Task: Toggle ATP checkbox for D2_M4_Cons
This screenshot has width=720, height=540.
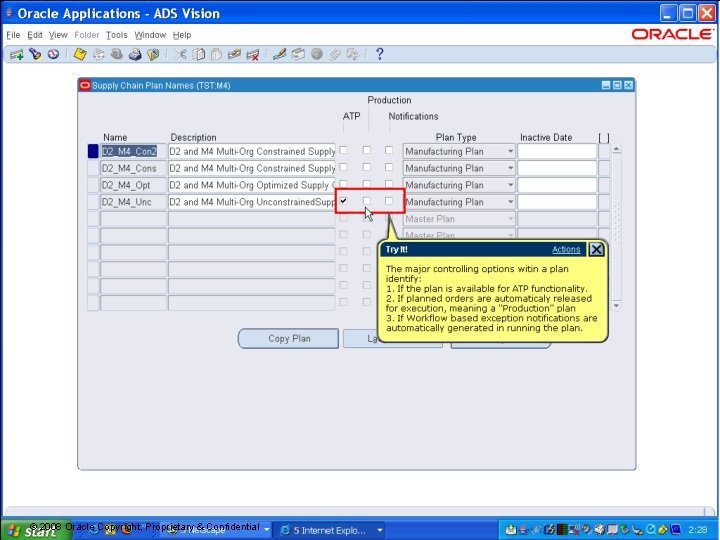Action: point(343,167)
